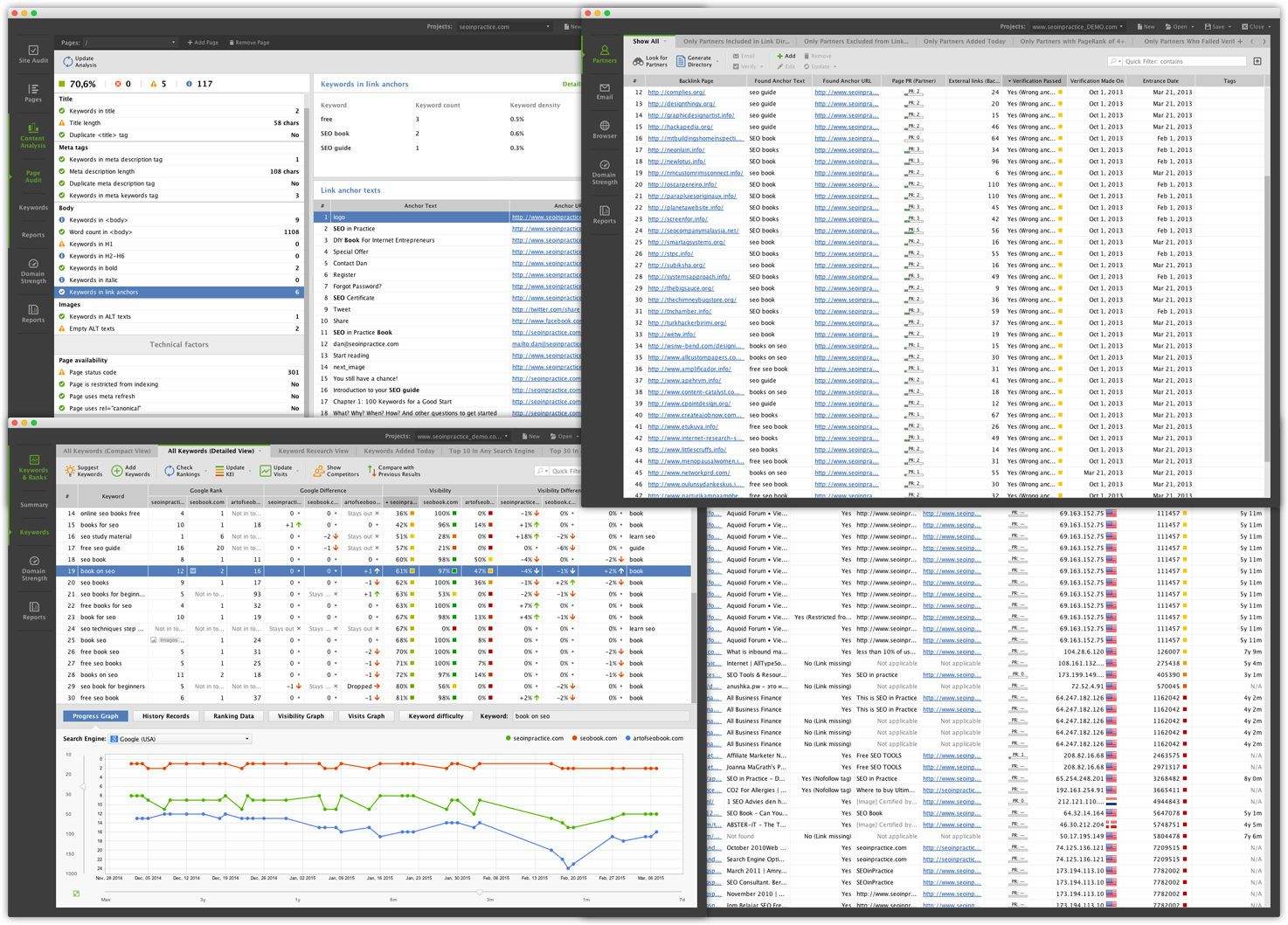Click the Check Rankings icon
Screen dimensions: 1288x925
170,471
